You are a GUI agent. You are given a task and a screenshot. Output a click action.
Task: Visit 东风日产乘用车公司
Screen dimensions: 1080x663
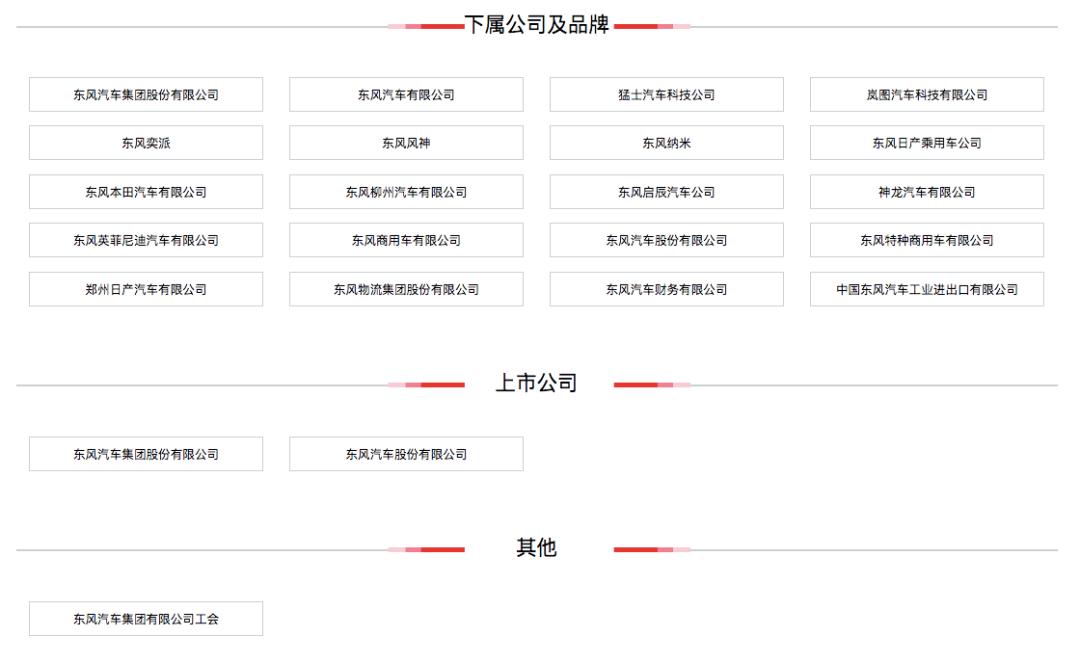[x=926, y=143]
